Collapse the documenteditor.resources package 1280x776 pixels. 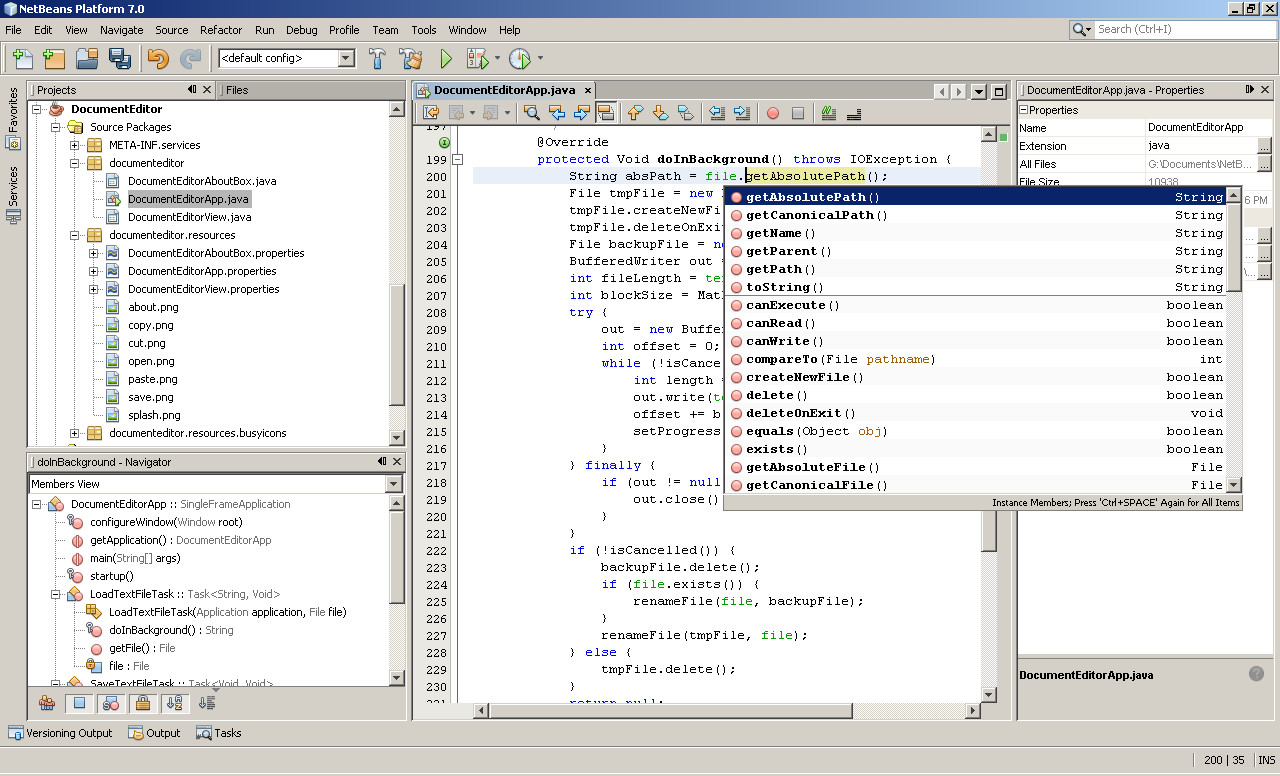point(74,235)
